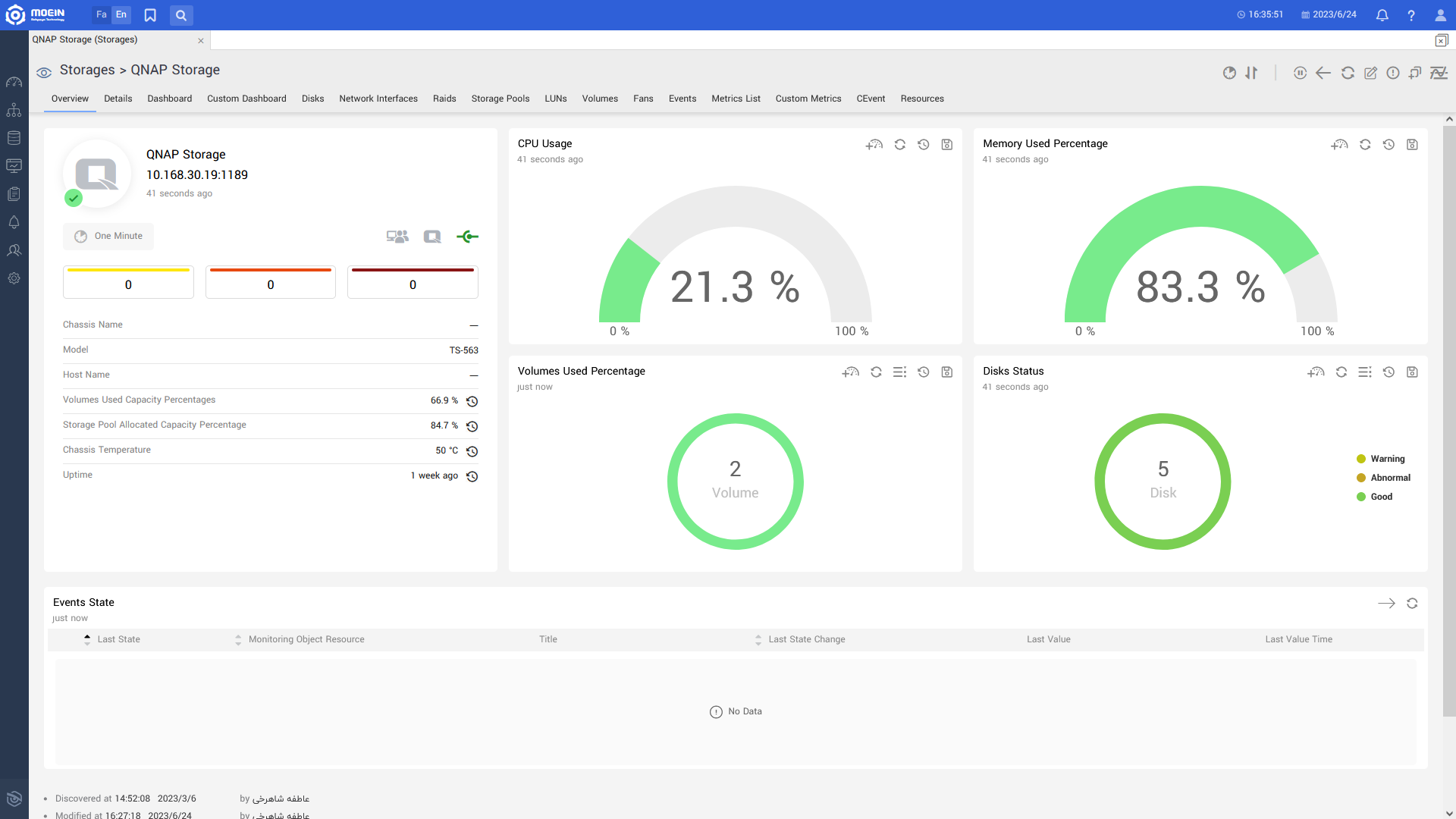Click the 5 Disk donut chart

(1163, 482)
